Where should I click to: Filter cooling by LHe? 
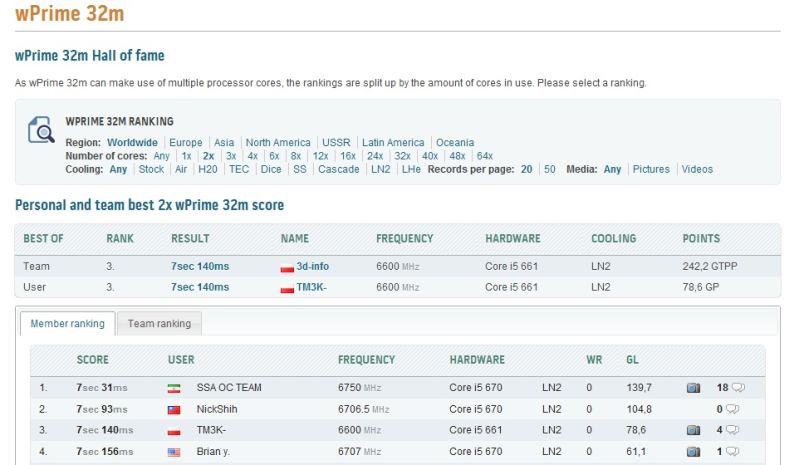[411, 169]
